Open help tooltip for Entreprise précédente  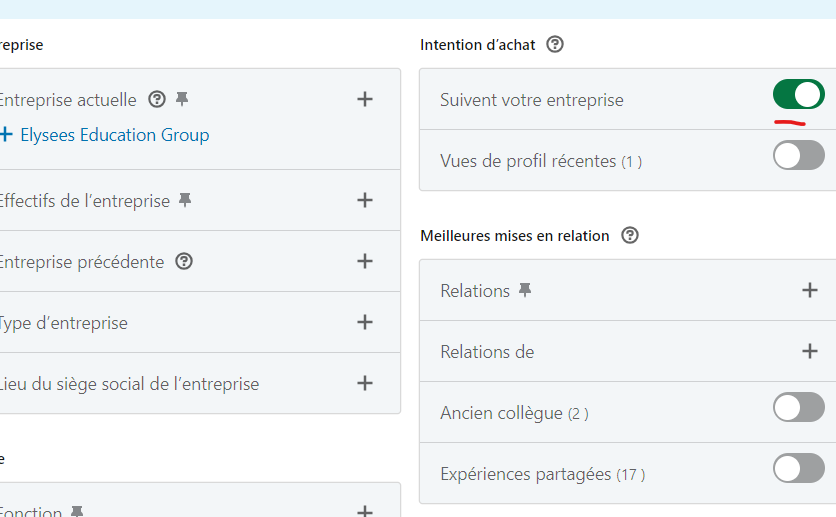pos(184,261)
